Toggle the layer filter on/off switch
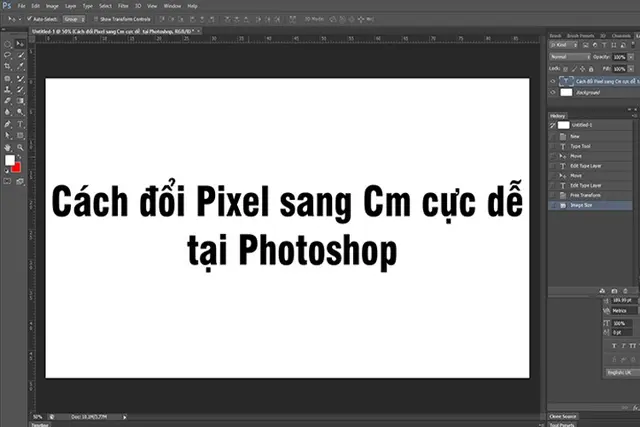Viewport: 640px width, 427px height. [x=633, y=44]
